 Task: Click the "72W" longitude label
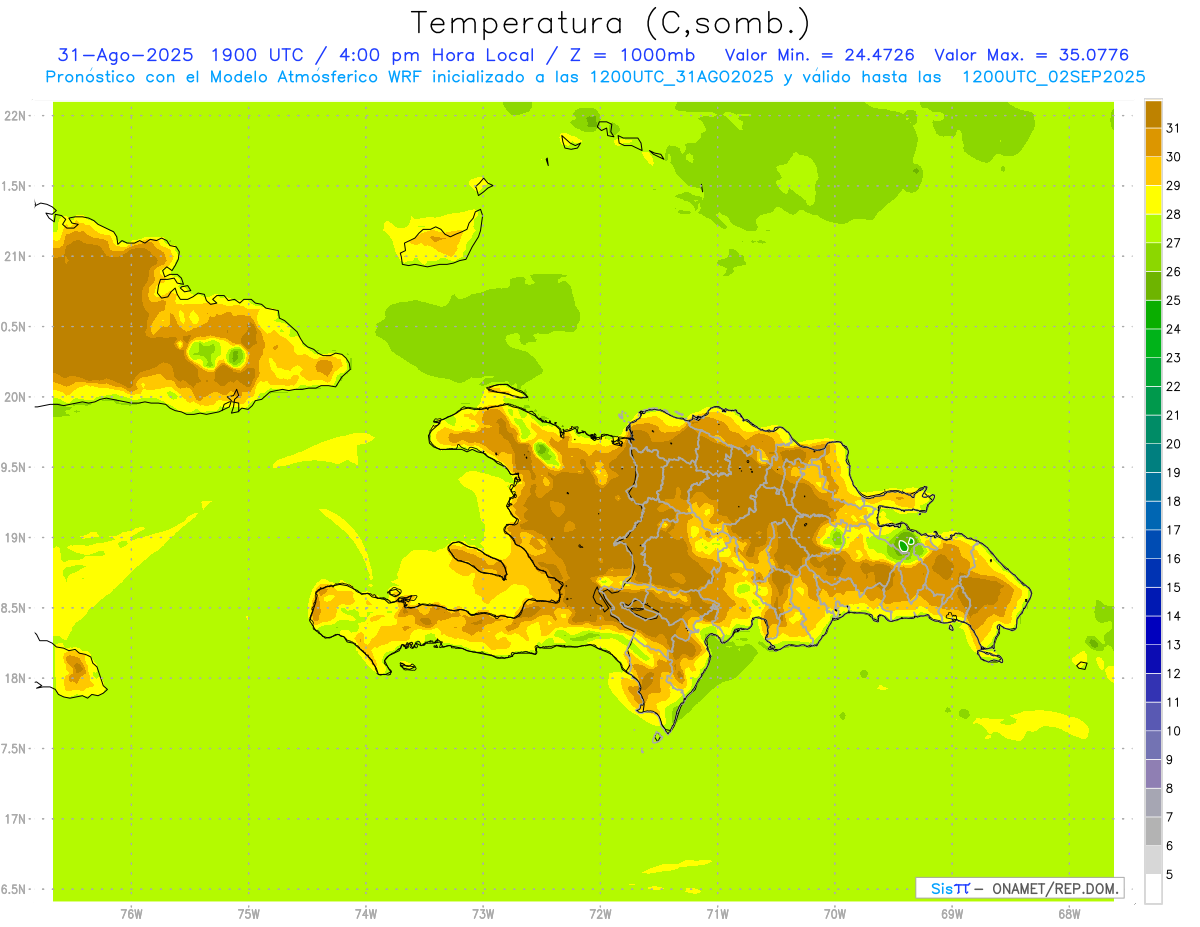[600, 914]
